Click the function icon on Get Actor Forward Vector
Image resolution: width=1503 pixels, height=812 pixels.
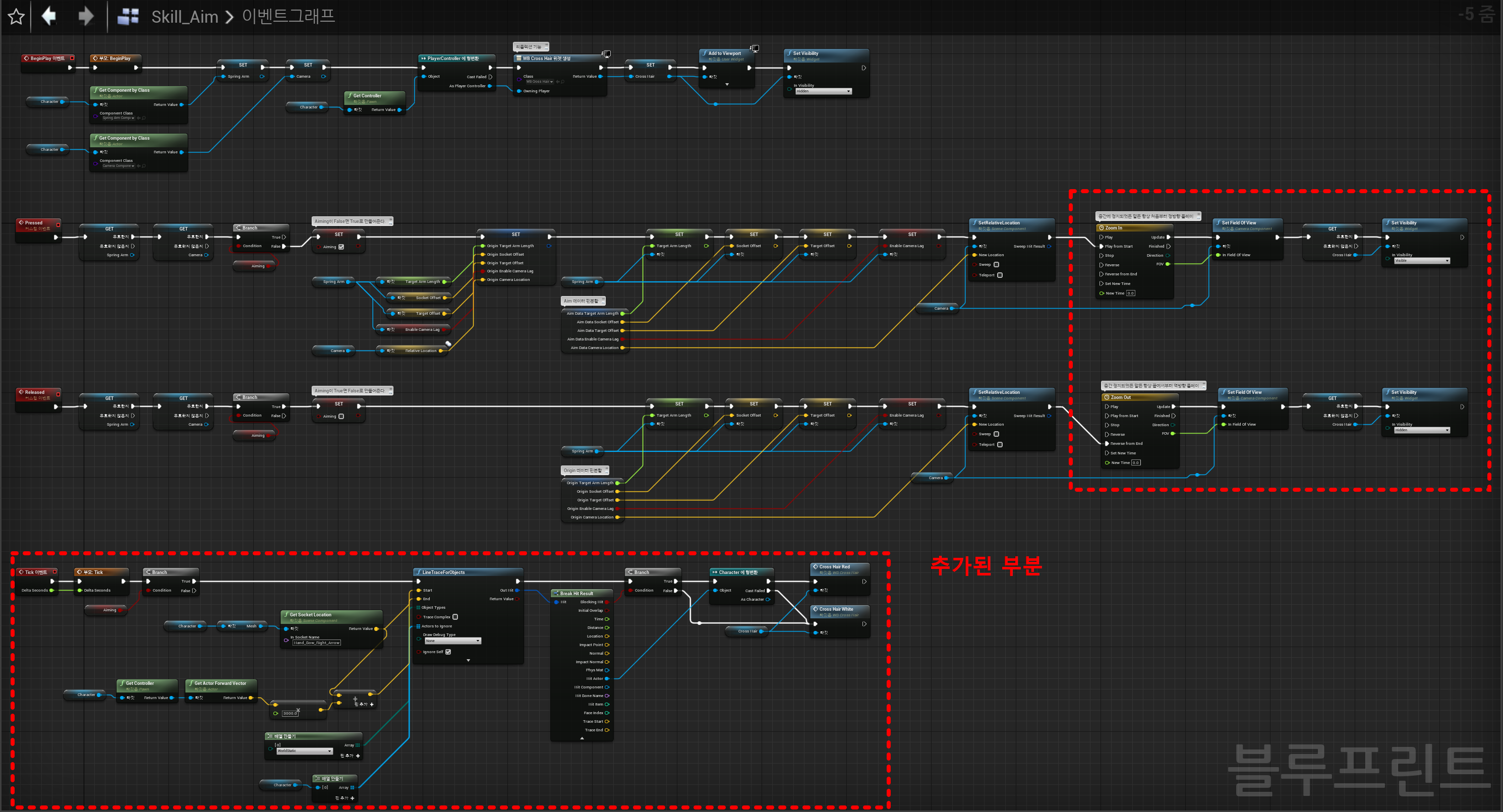click(x=191, y=683)
